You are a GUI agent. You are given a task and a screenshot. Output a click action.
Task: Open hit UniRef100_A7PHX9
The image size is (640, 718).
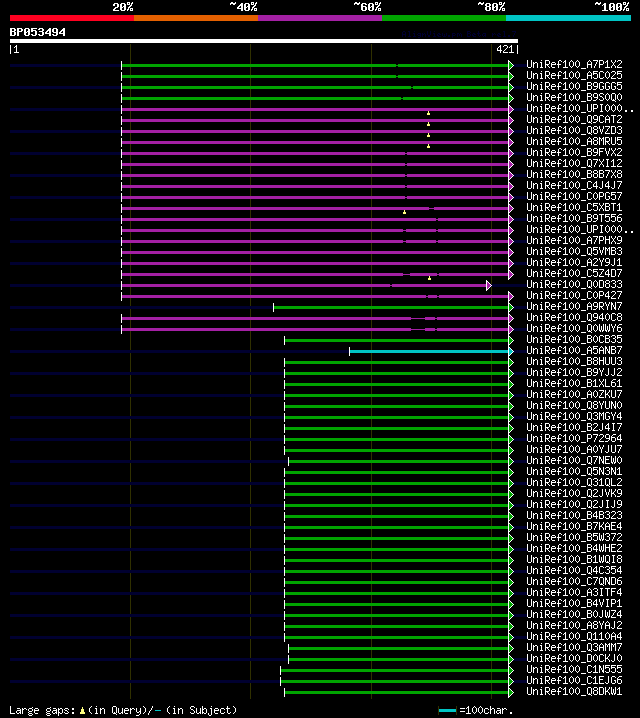(574, 240)
